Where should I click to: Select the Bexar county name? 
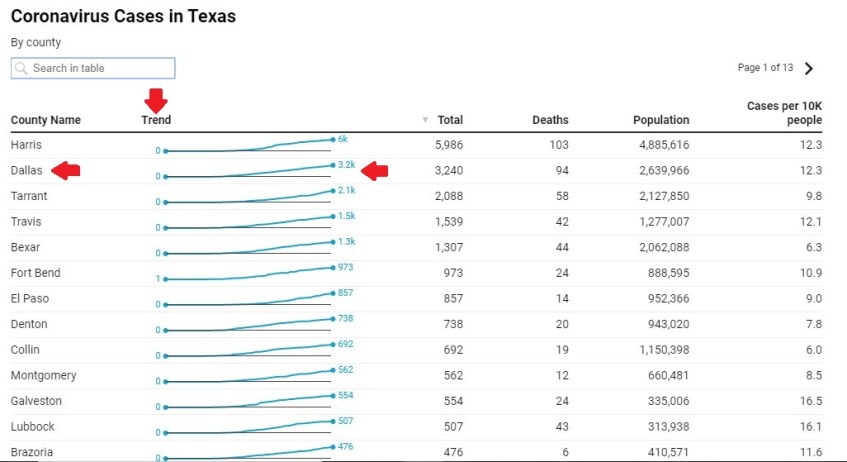coord(26,247)
